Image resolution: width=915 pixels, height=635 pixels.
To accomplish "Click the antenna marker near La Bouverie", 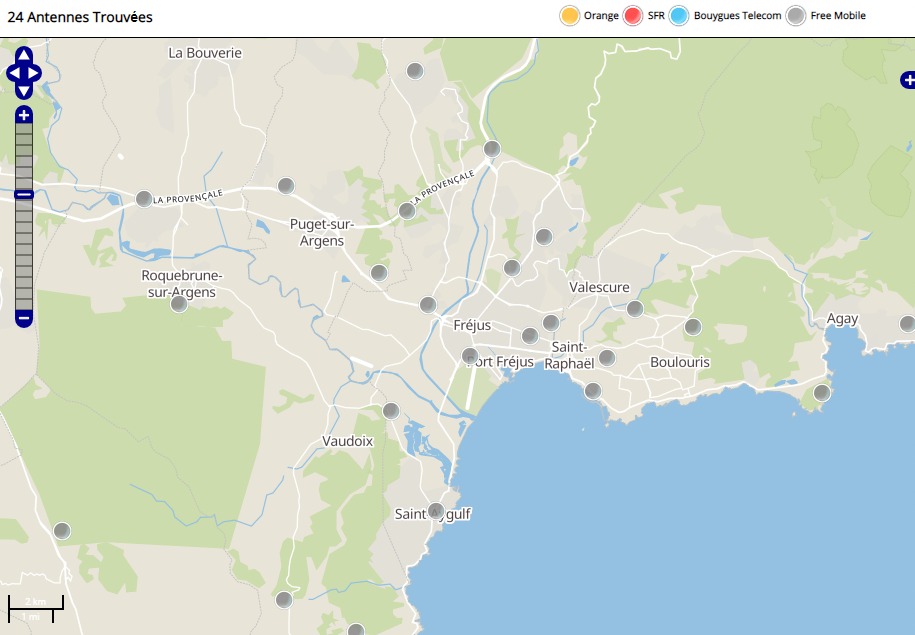I will [x=415, y=70].
